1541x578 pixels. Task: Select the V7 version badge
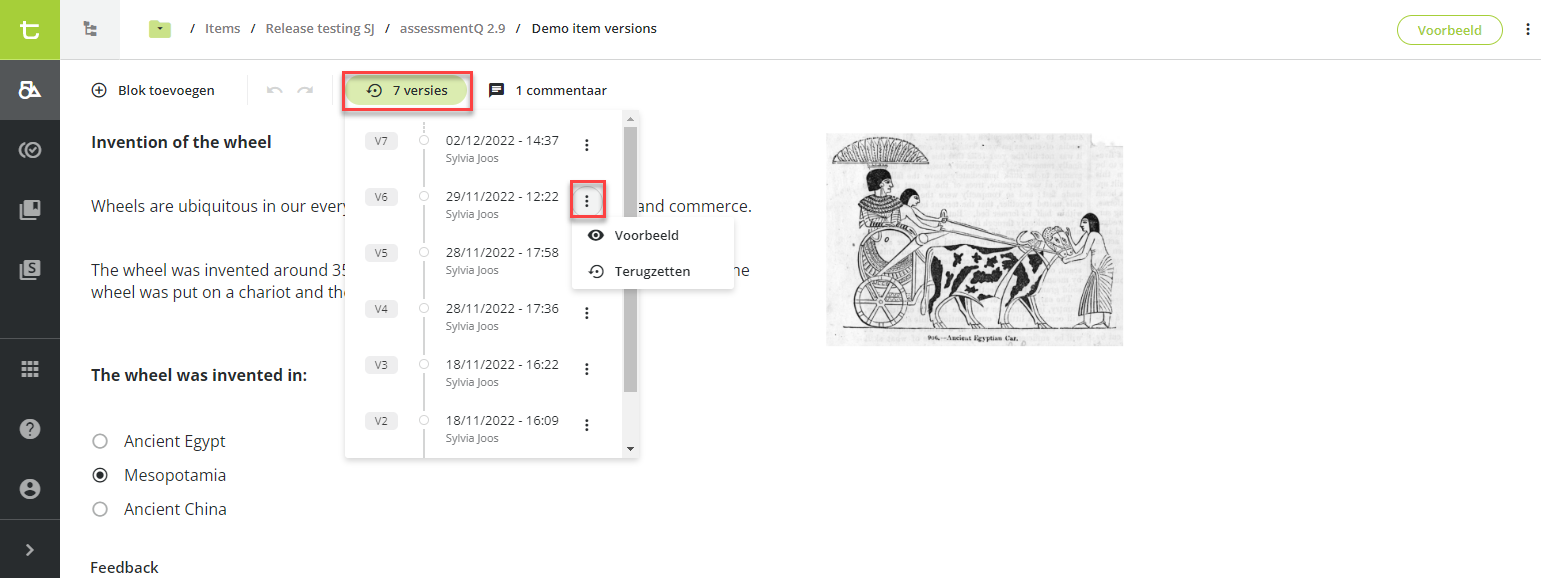381,141
